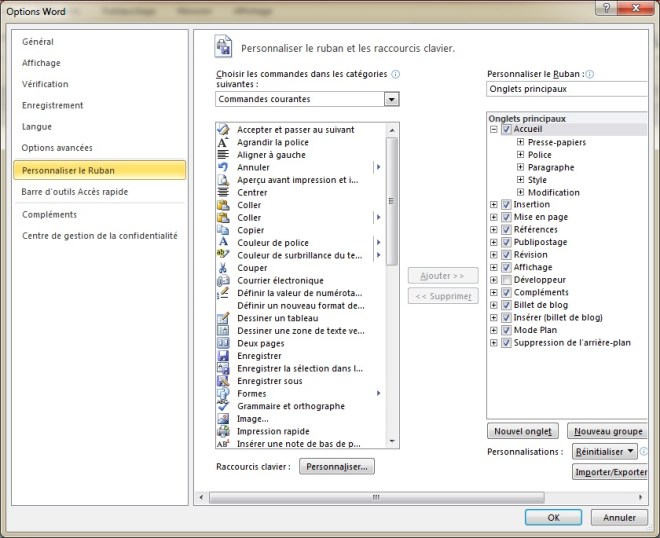Expand the Modification group
Image resolution: width=660 pixels, height=538 pixels.
(520, 192)
